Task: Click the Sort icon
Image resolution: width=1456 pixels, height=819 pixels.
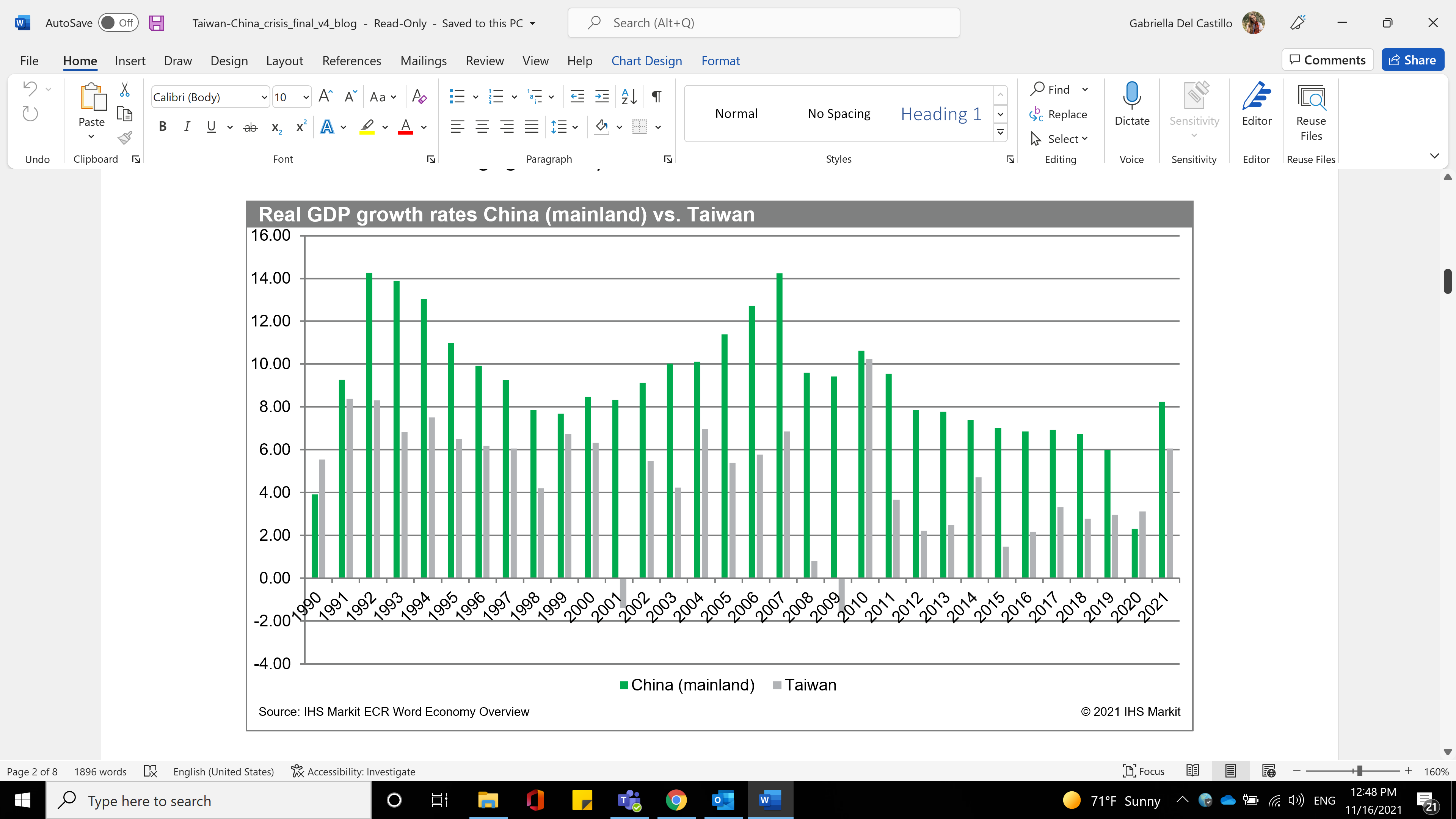Action: click(x=629, y=97)
